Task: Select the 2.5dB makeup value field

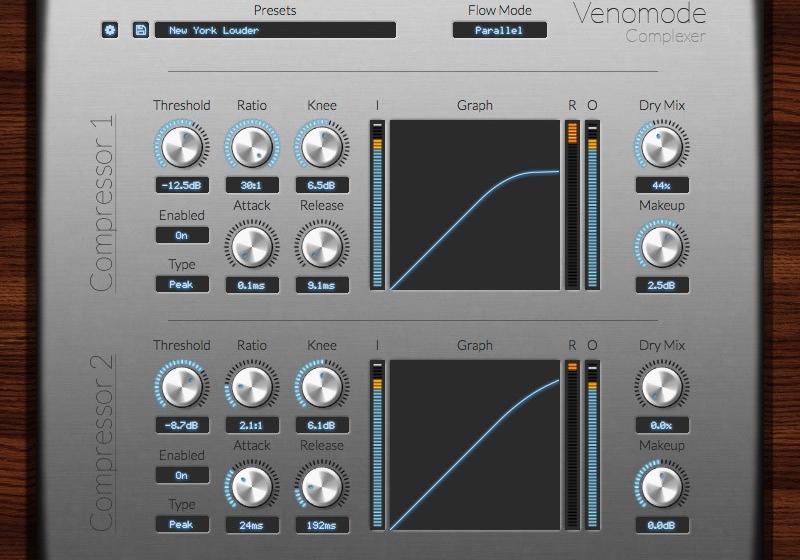Action: point(662,285)
